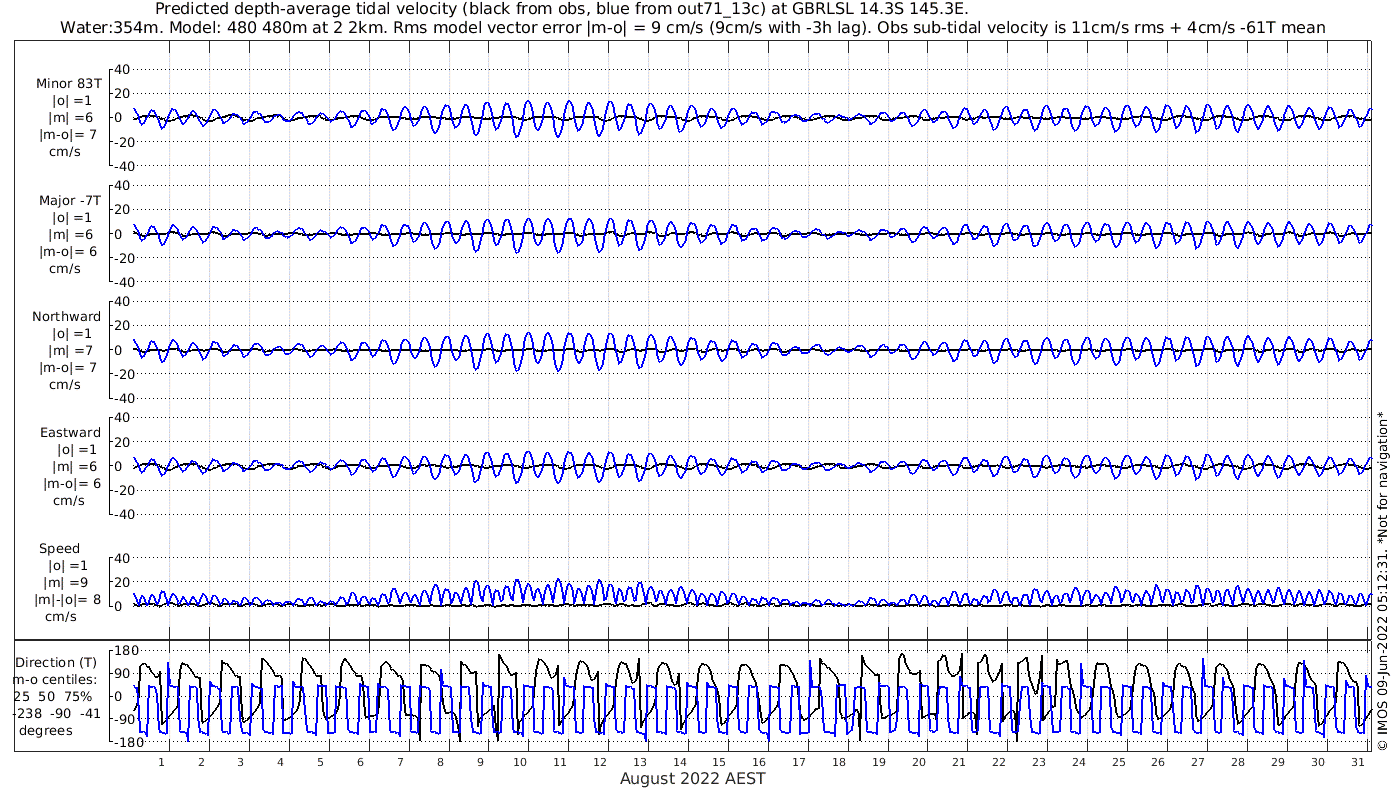Click the 'Minor 83T' panel label
Image resolution: width=1400 pixels, height=800 pixels.
click(x=68, y=84)
